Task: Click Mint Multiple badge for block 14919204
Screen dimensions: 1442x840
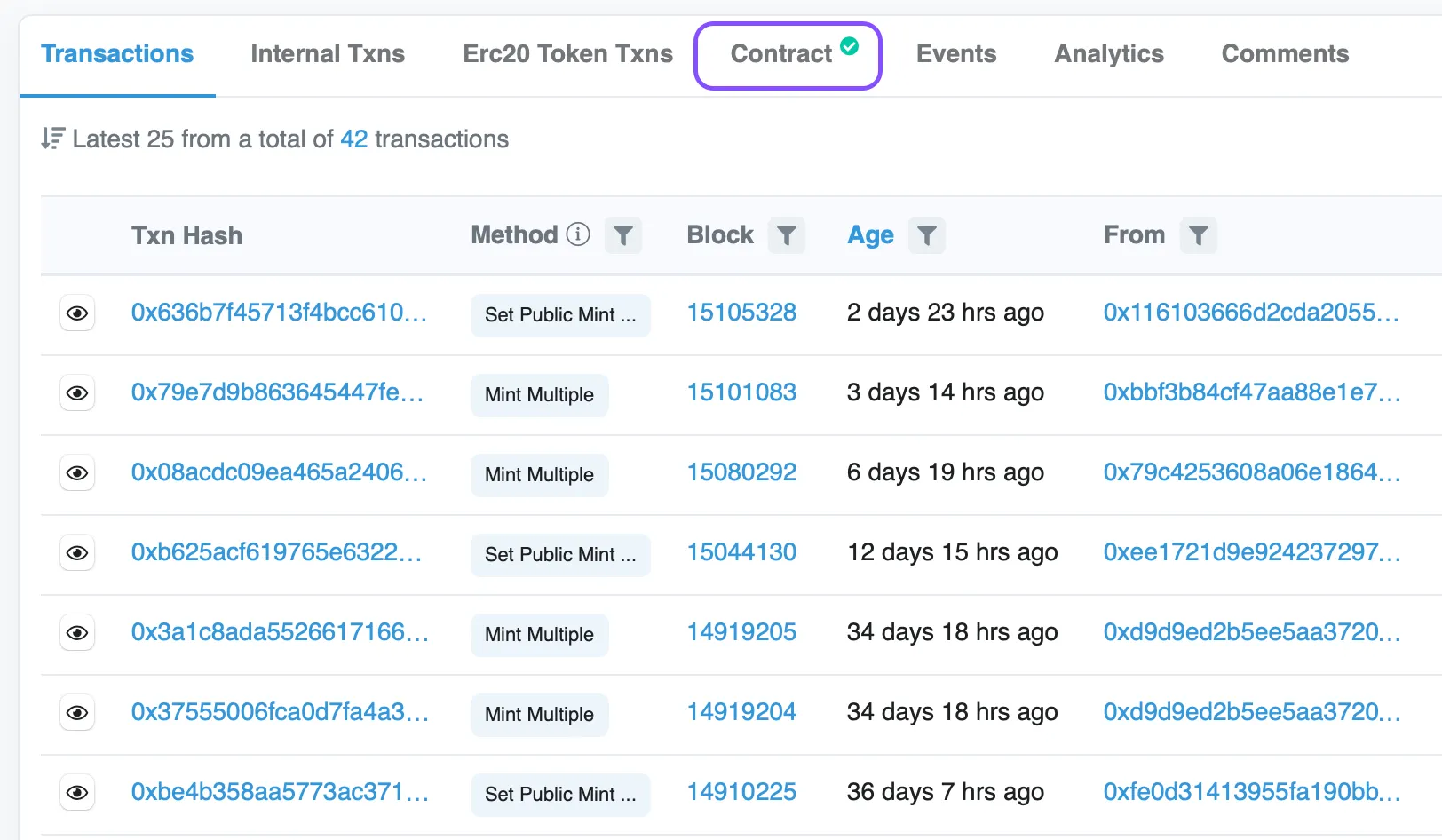Action: (539, 715)
